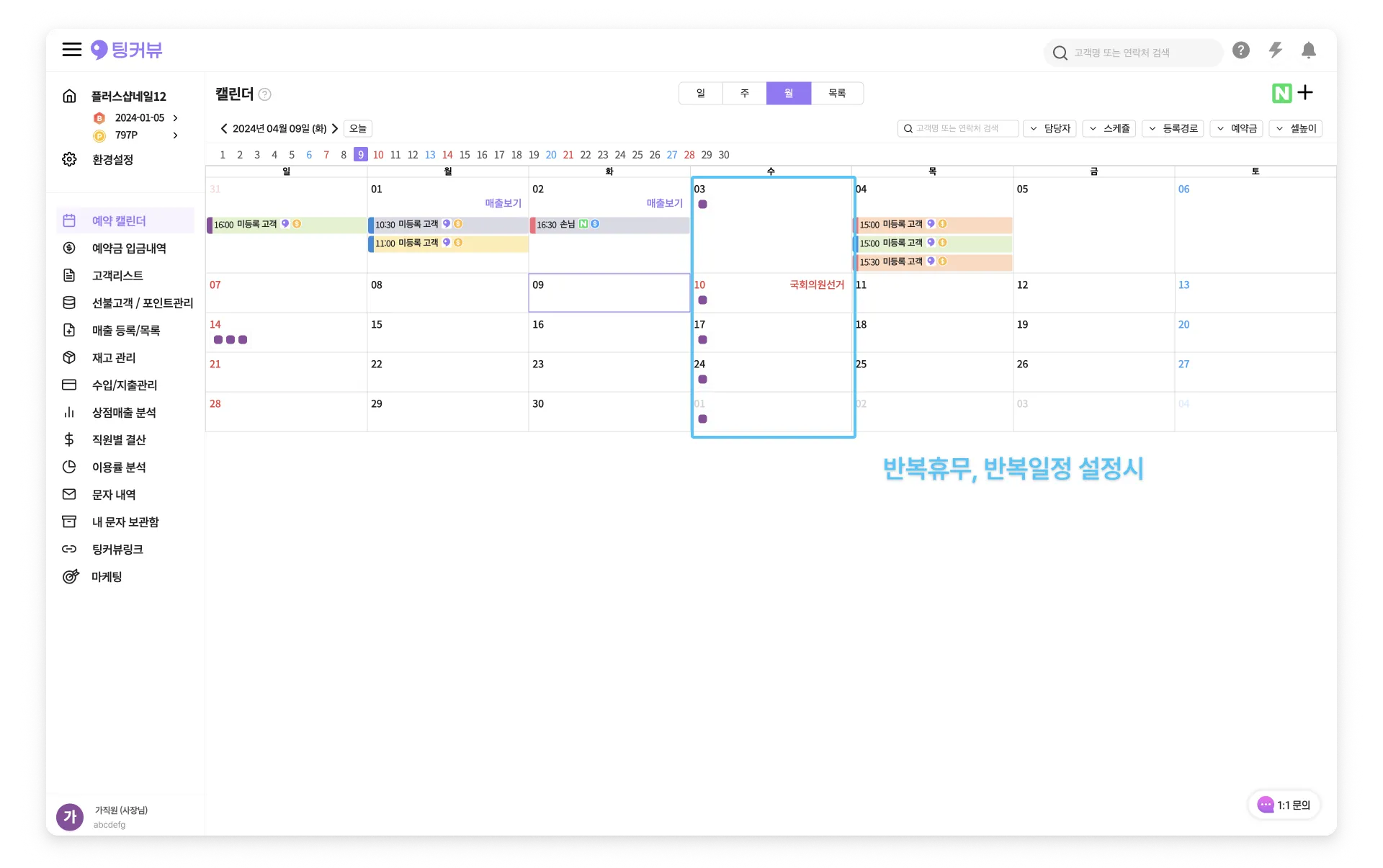Click the green Naver N icon
Viewport: 1383px width, 868px height.
[1281, 93]
